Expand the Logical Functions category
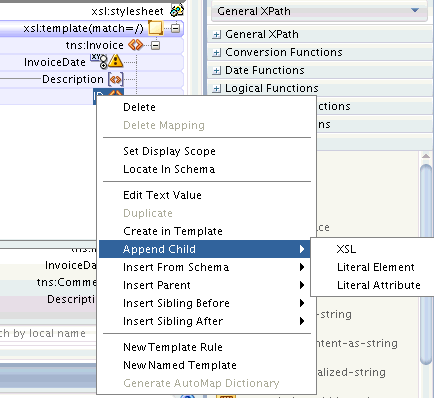The width and height of the screenshot is (434, 398). tap(216, 88)
